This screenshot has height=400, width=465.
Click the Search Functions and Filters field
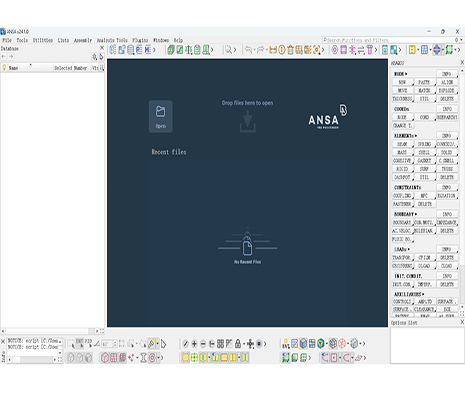tap(390, 40)
